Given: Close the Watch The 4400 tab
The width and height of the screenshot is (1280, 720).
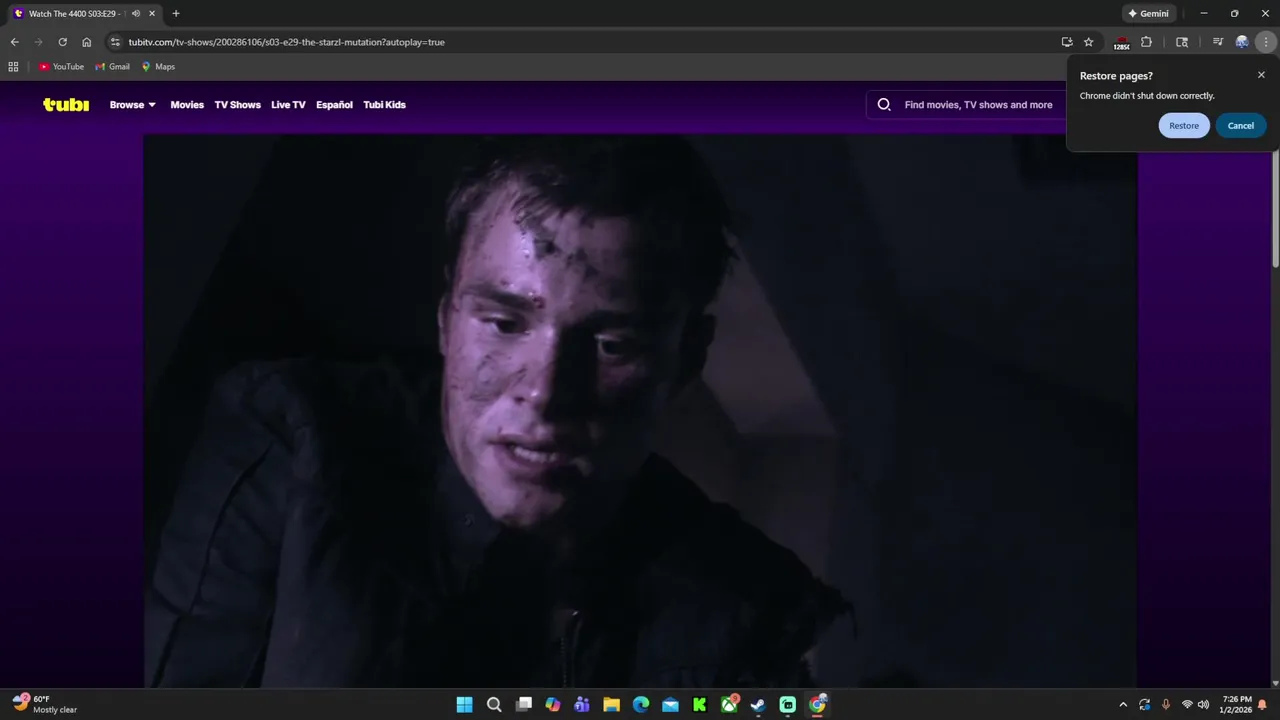Looking at the screenshot, I should pos(152,13).
